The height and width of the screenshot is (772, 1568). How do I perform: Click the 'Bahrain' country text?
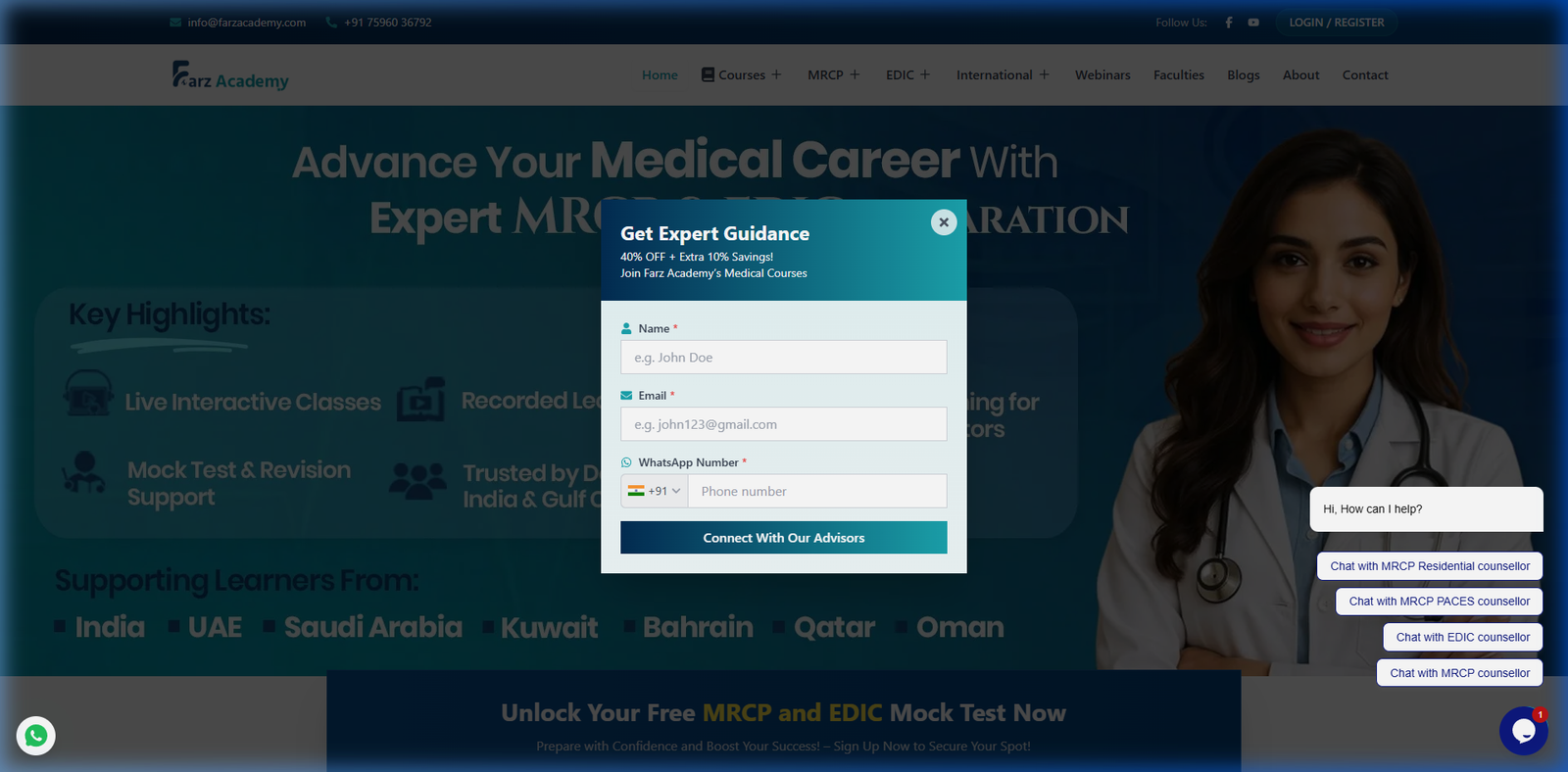pos(699,627)
